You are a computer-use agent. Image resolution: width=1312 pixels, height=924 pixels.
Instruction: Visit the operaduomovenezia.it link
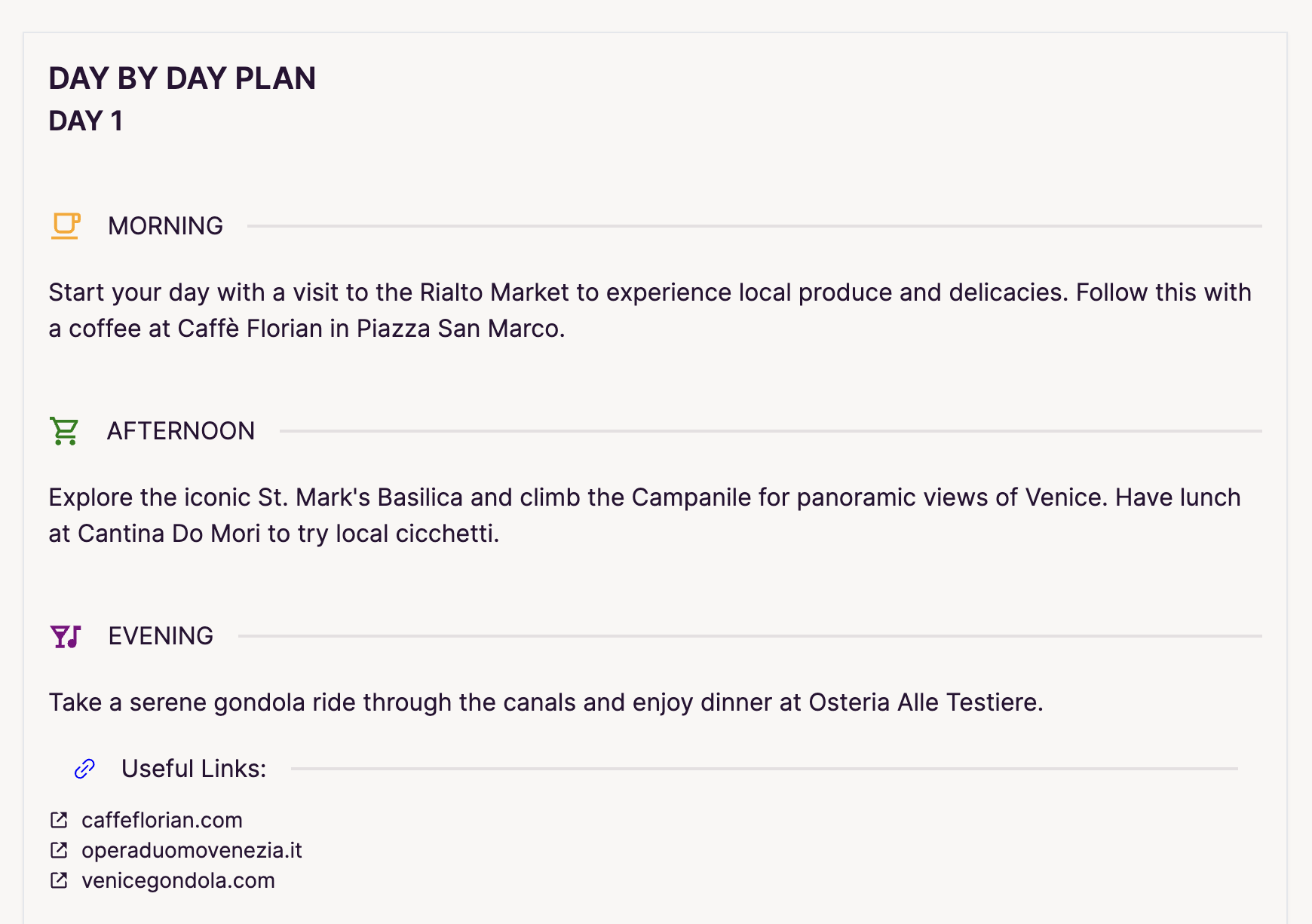[x=192, y=850]
